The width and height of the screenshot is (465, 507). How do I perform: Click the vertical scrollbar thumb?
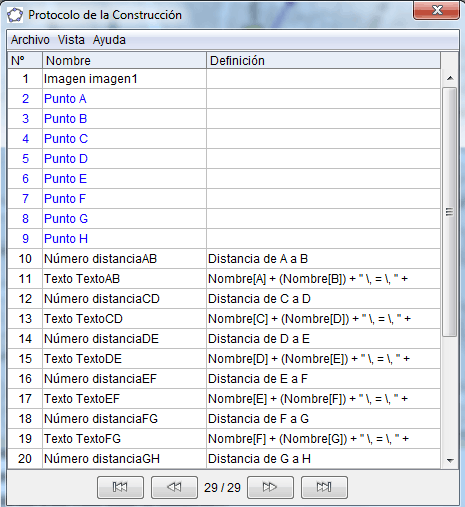click(x=450, y=212)
